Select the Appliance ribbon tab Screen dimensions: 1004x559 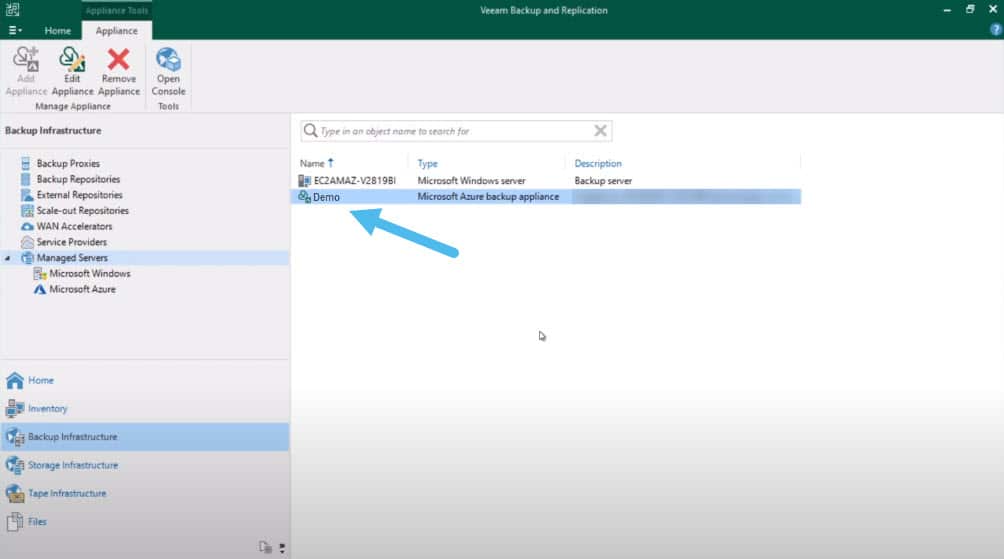(x=117, y=31)
